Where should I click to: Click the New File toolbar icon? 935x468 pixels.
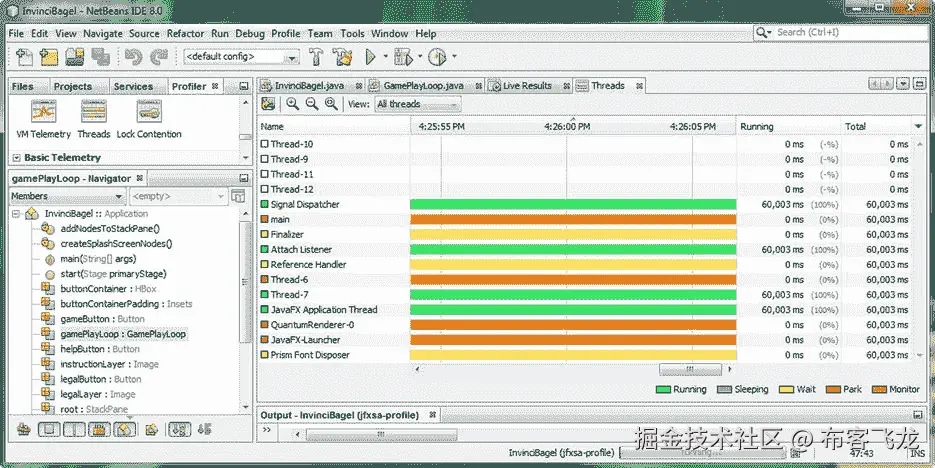[24, 57]
